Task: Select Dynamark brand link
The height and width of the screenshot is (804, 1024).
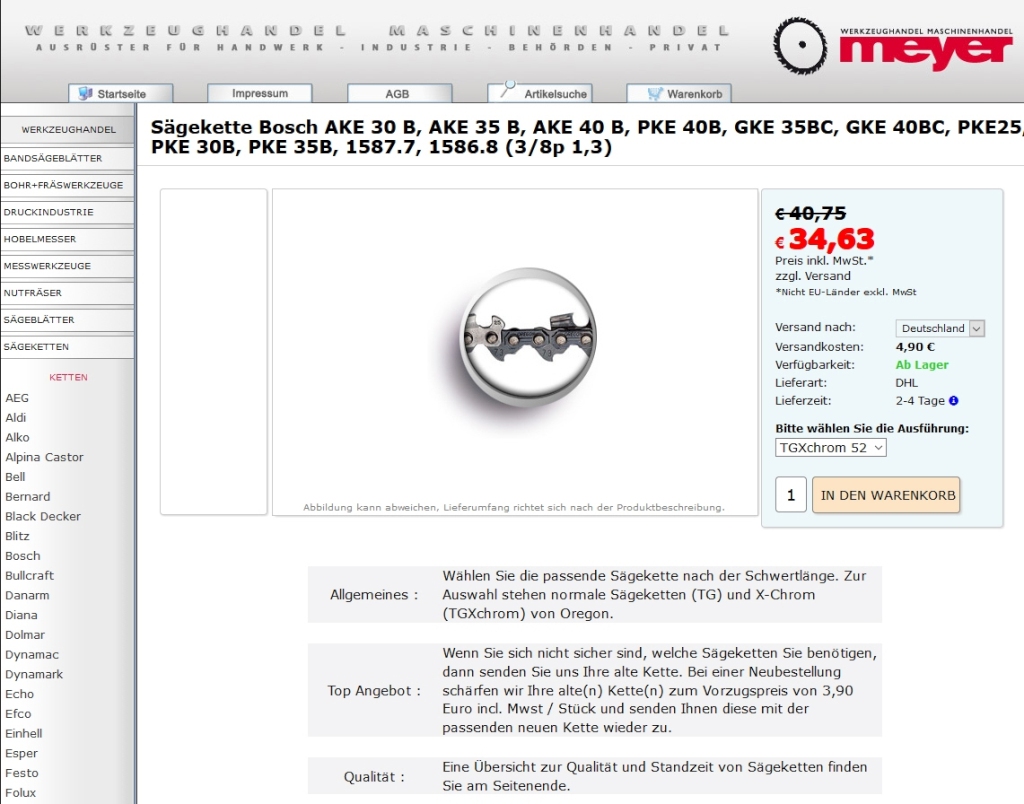Action: [34, 674]
